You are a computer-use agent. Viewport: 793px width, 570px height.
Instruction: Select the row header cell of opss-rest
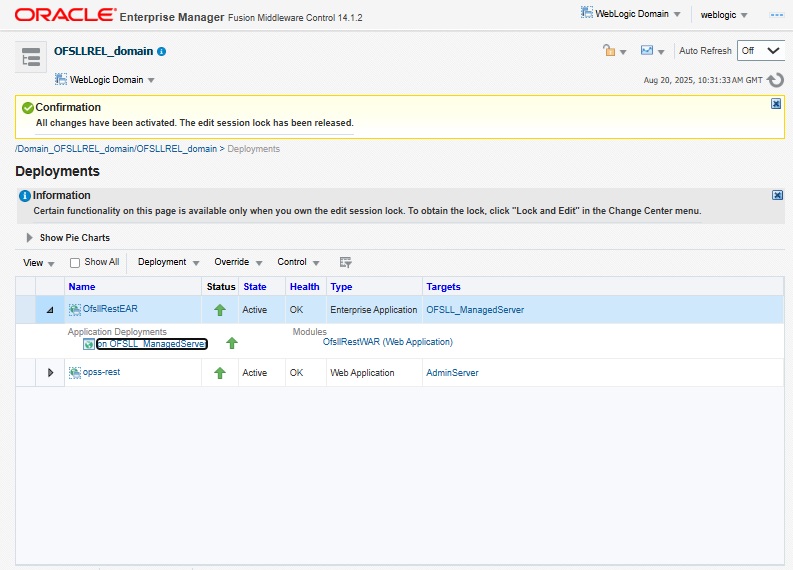tap(25, 373)
